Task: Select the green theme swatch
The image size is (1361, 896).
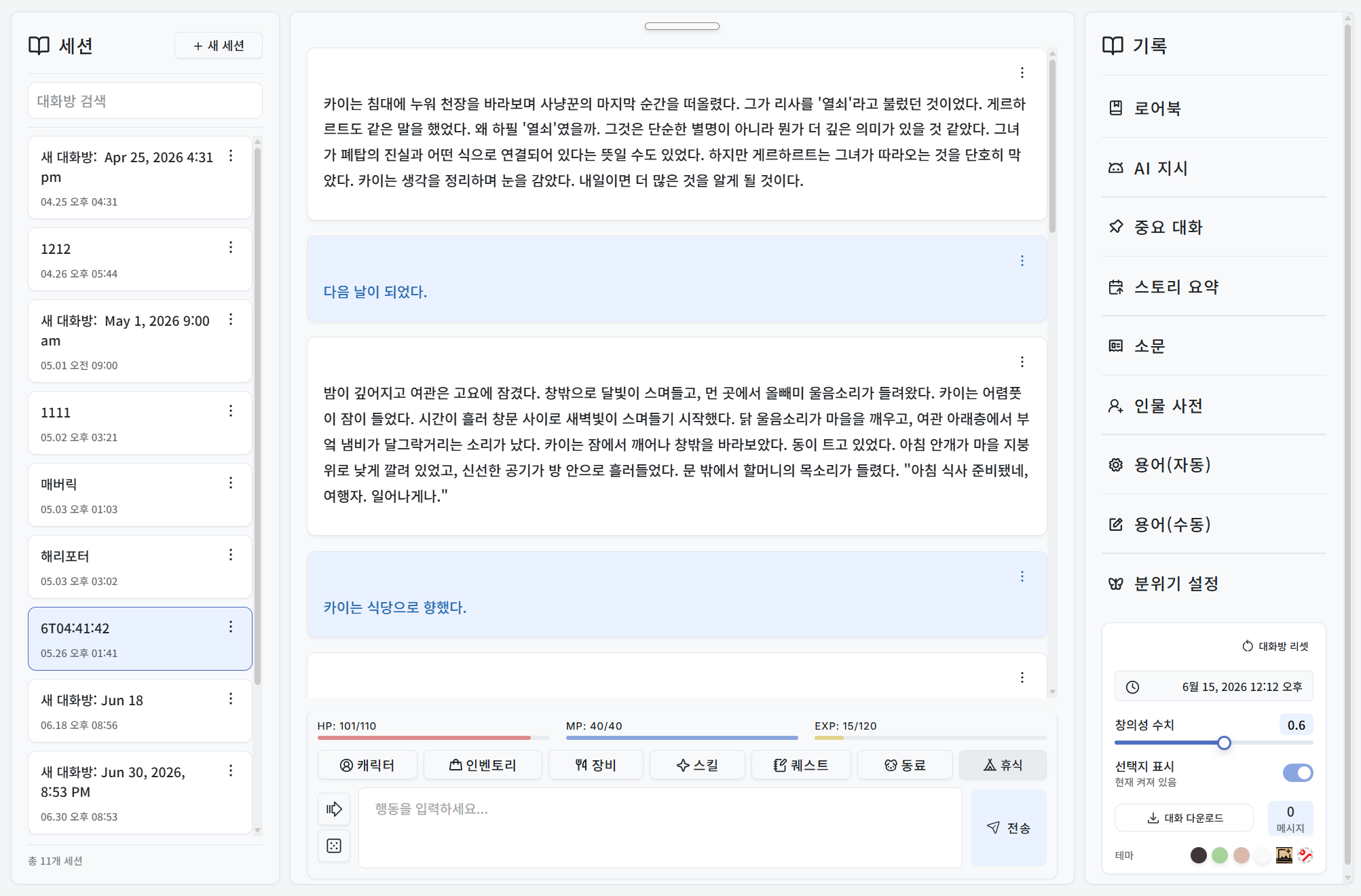Action: [x=1220, y=855]
